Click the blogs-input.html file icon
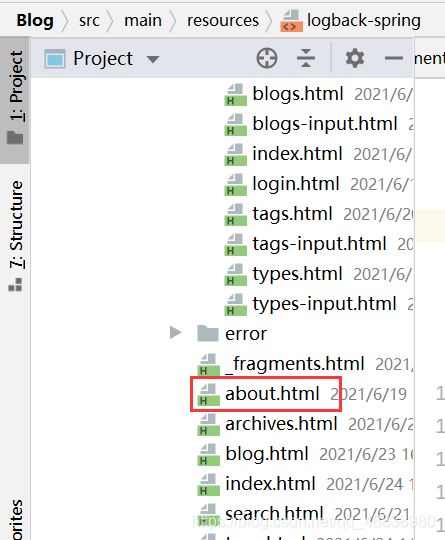The image size is (445, 540). pos(236,124)
